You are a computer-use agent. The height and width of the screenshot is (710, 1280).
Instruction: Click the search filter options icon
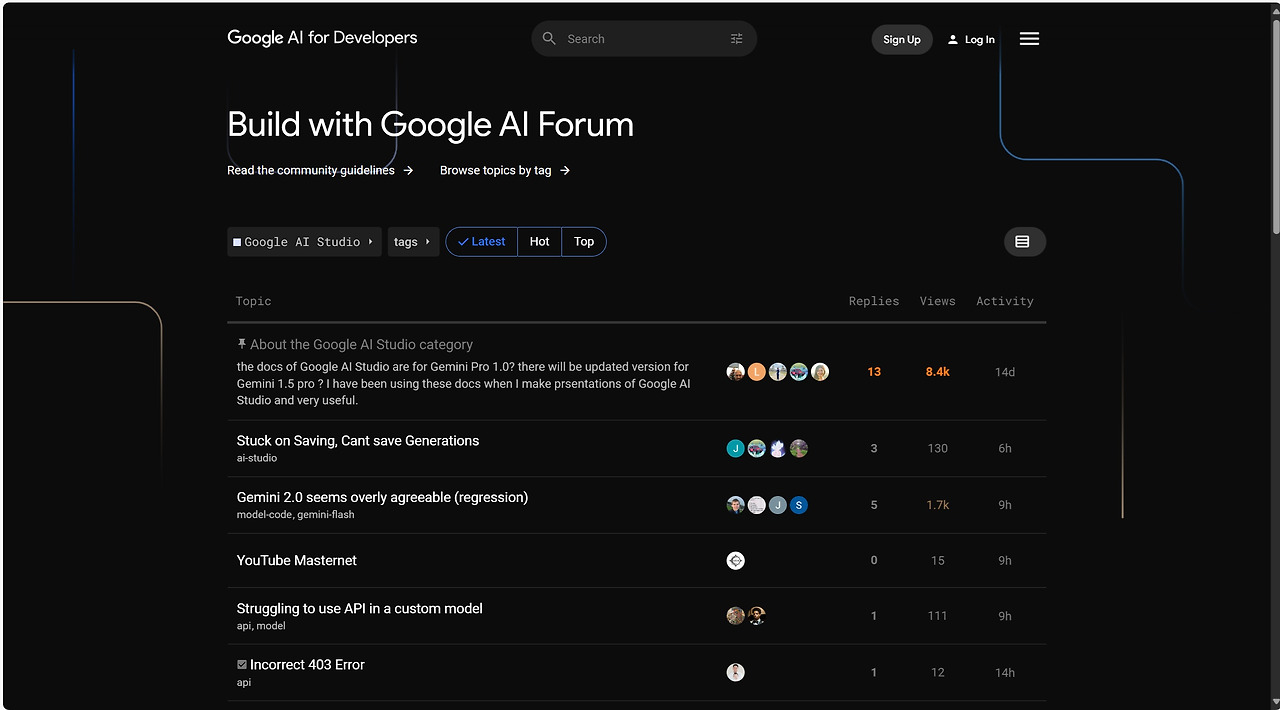(736, 39)
